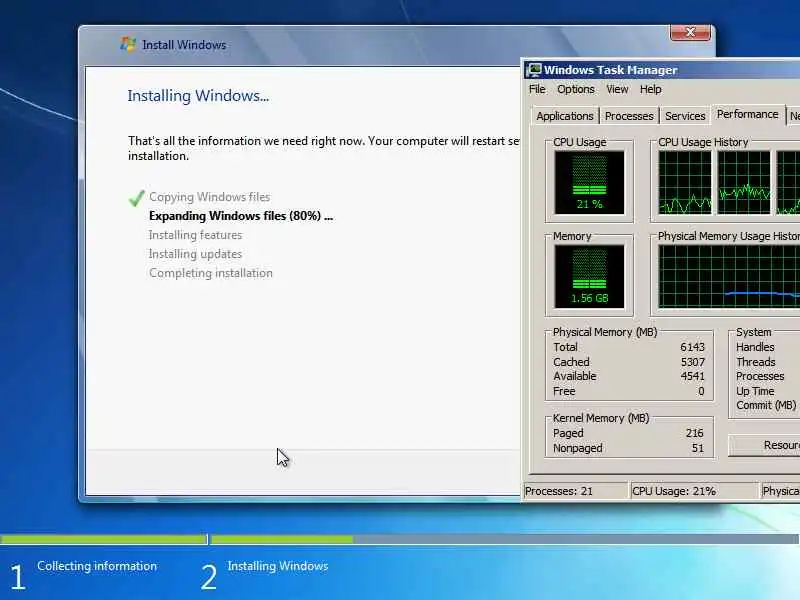
Task: Click 'Processes: 21' in the status bar
Action: tap(559, 491)
